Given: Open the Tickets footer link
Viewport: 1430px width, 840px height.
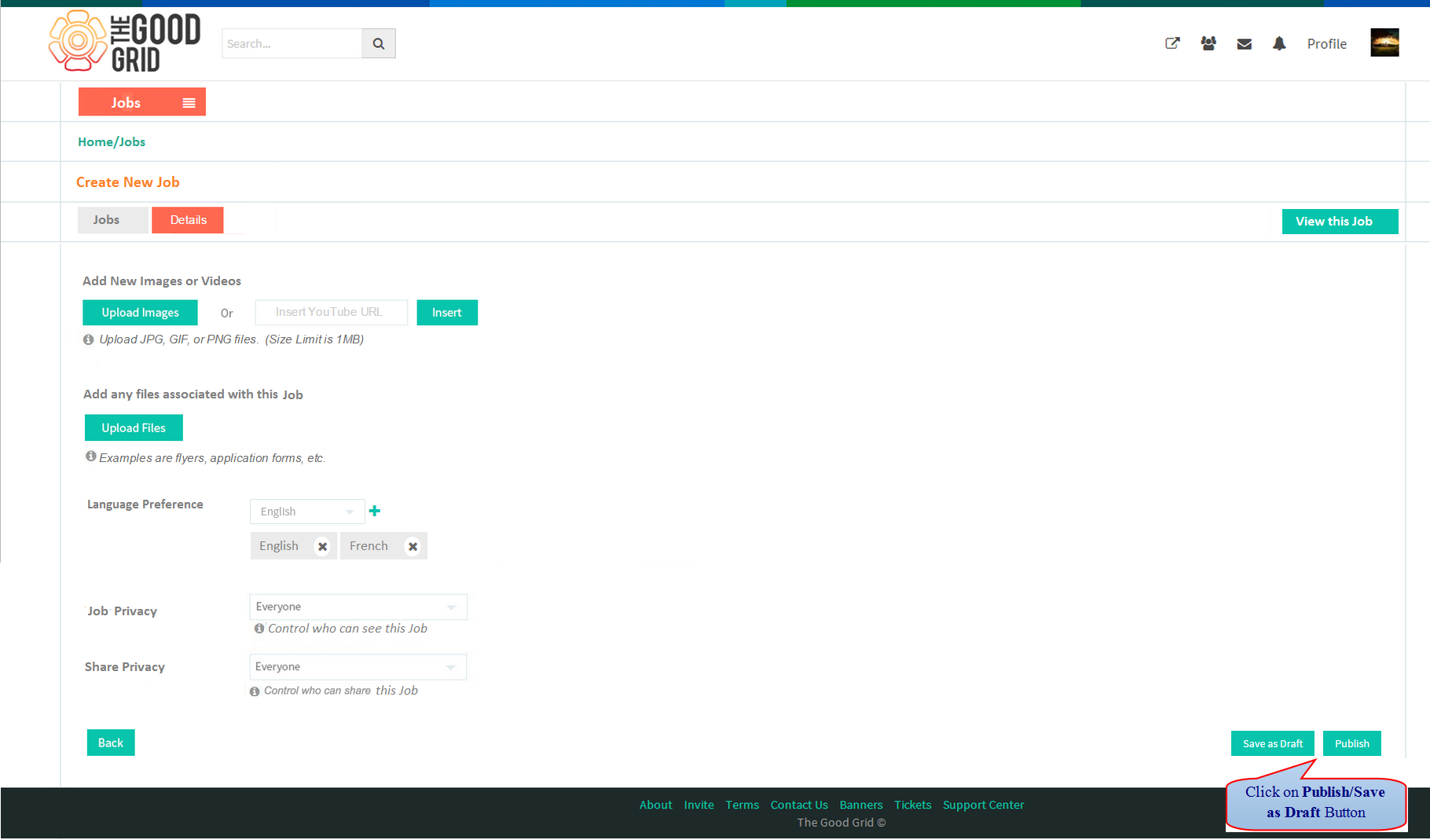Looking at the screenshot, I should tap(912, 805).
